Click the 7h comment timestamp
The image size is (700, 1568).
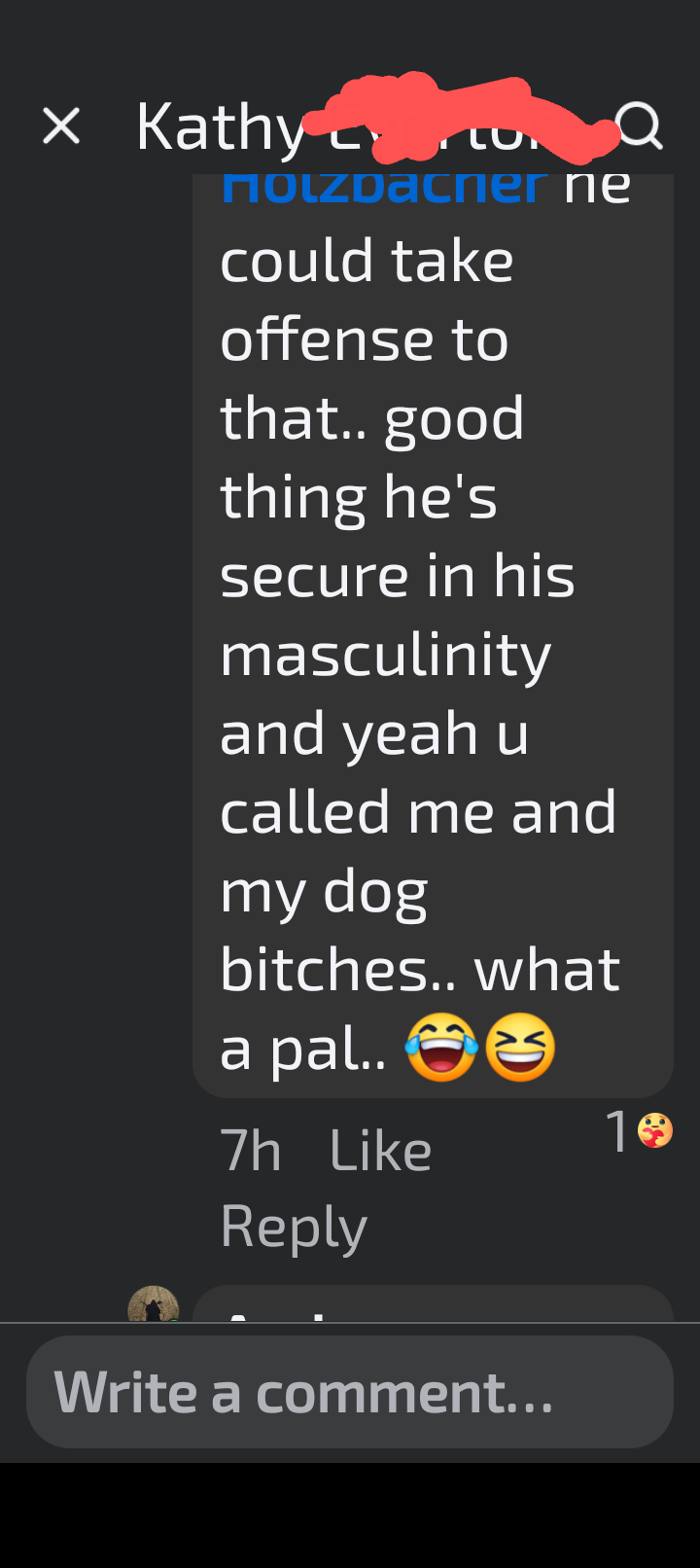251,1151
